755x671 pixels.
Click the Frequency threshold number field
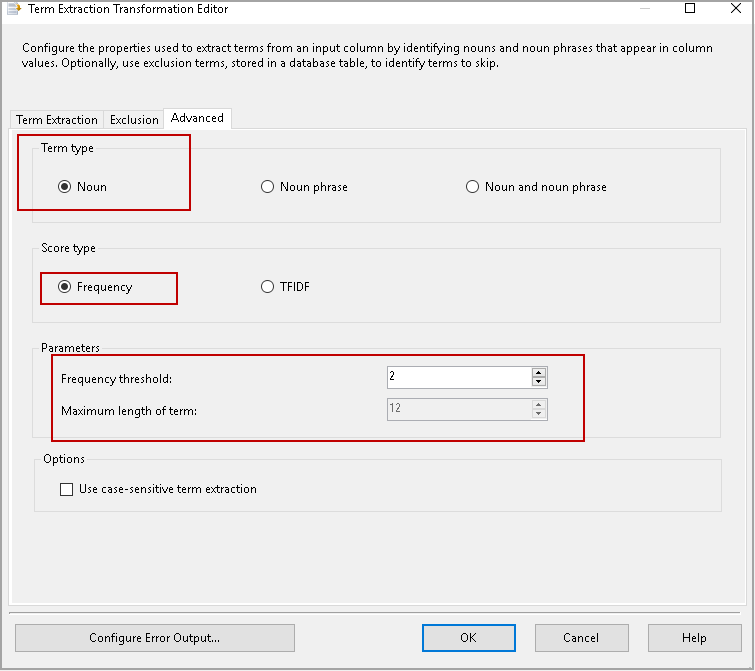pos(458,377)
